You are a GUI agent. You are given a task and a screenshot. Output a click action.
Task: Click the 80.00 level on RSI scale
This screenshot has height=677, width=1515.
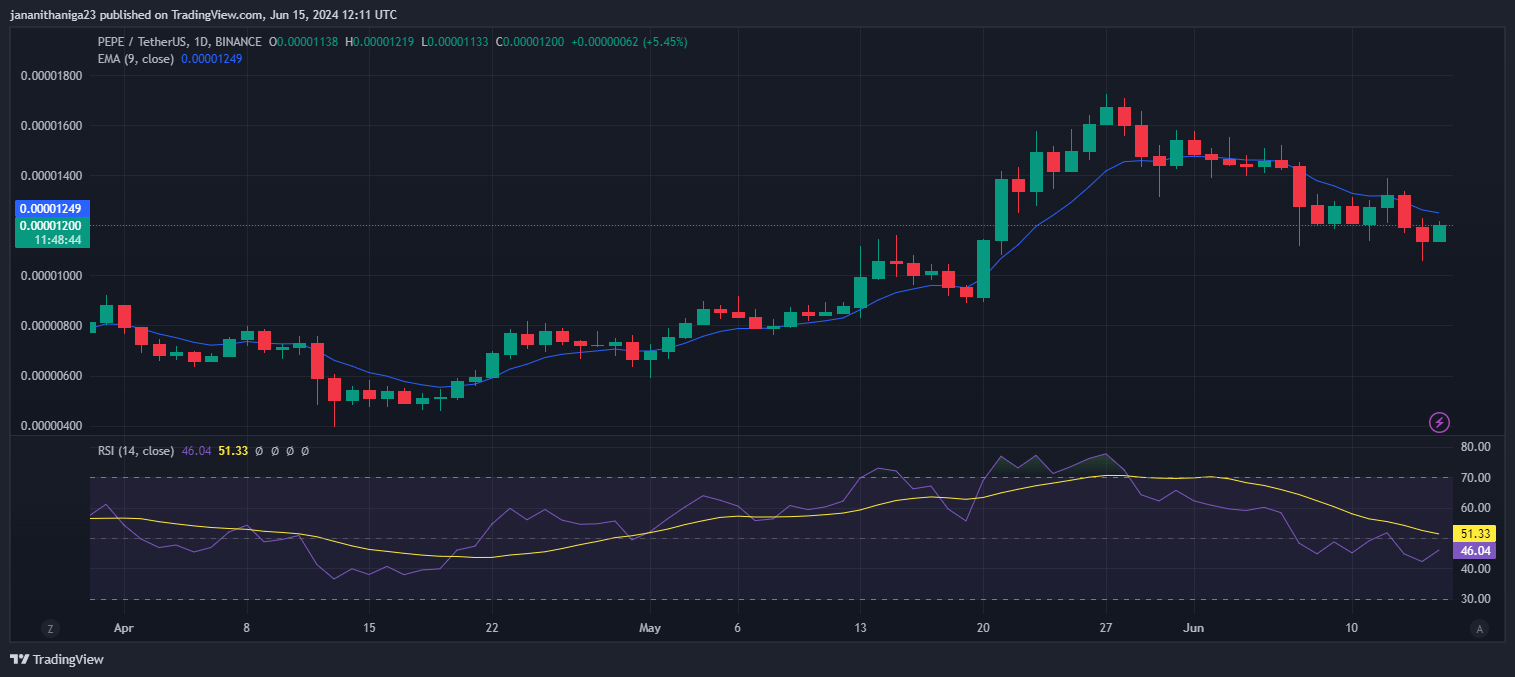pyautogui.click(x=1476, y=447)
